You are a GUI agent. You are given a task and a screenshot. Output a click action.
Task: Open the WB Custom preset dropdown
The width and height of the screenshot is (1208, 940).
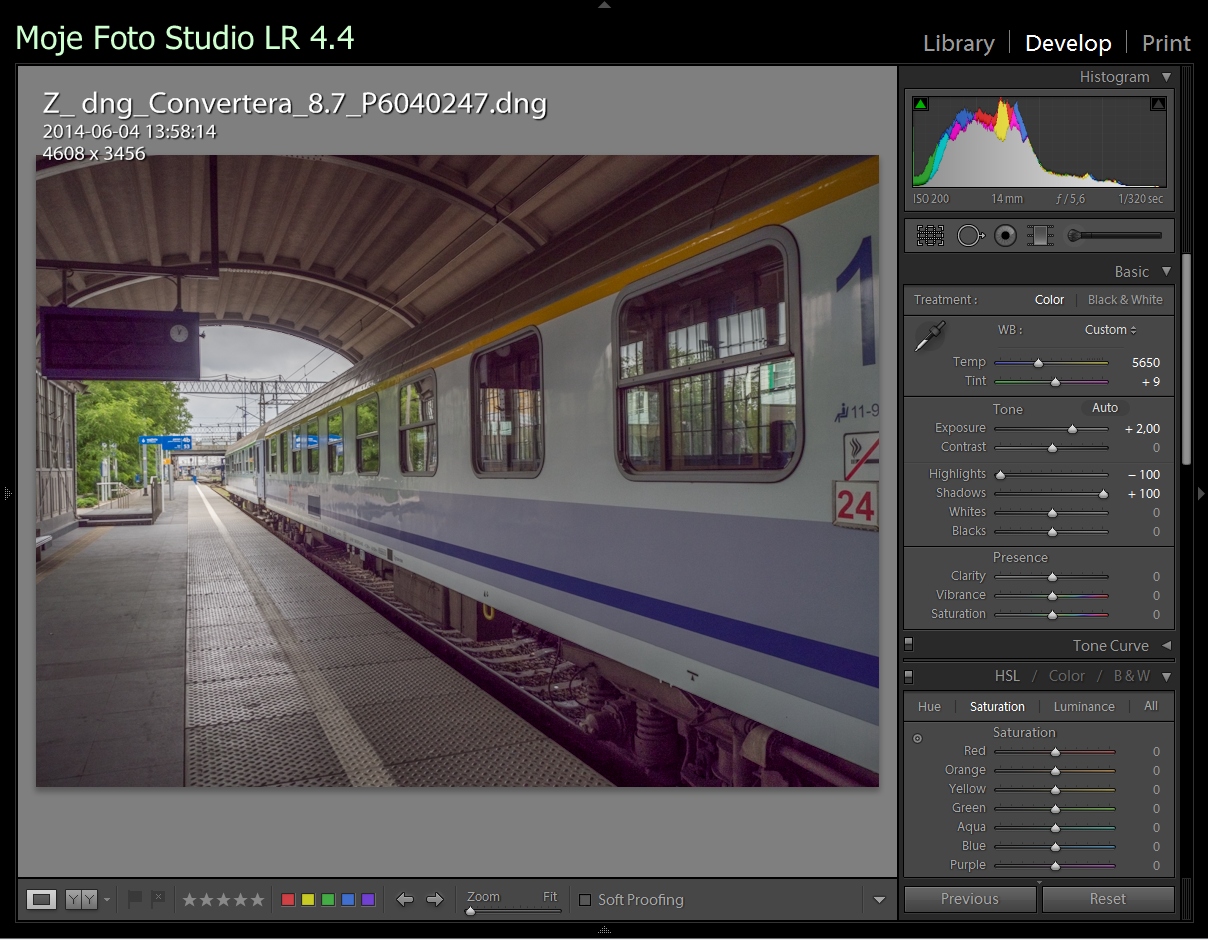coord(1110,330)
